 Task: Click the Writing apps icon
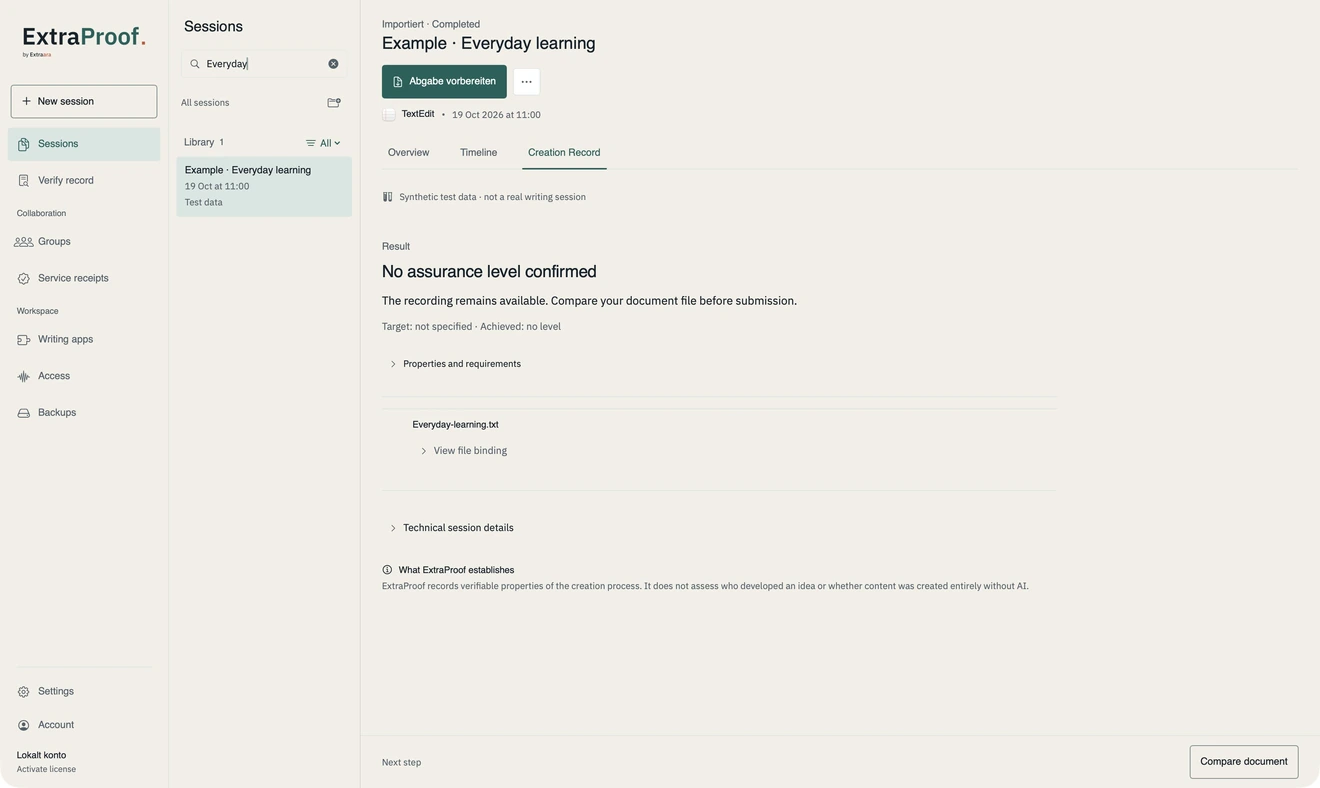click(24, 340)
